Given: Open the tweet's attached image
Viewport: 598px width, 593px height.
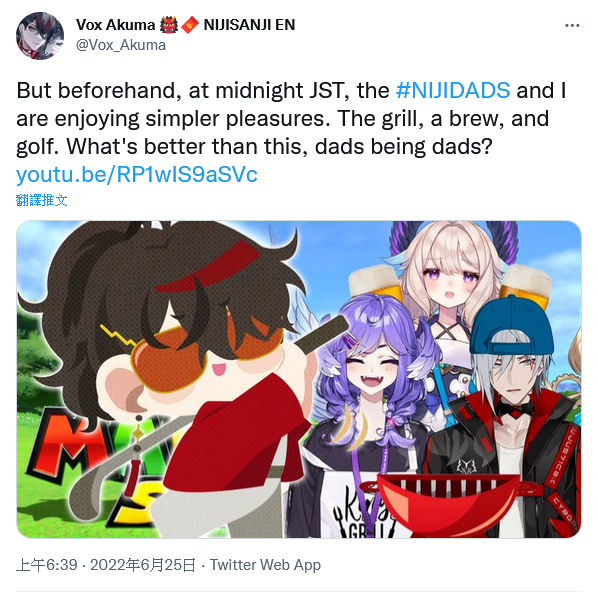Looking at the screenshot, I should click(299, 379).
